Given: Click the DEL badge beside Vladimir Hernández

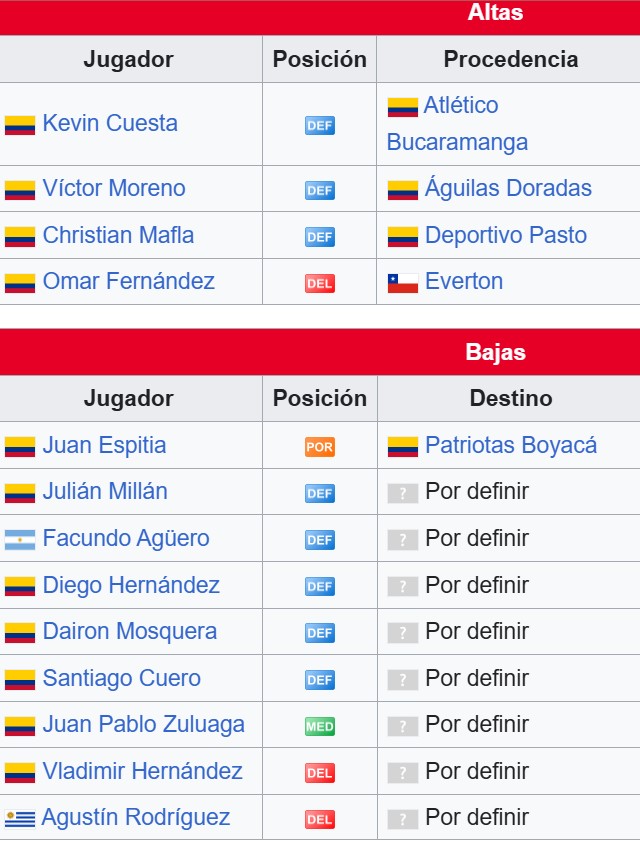Looking at the screenshot, I should (x=320, y=773).
